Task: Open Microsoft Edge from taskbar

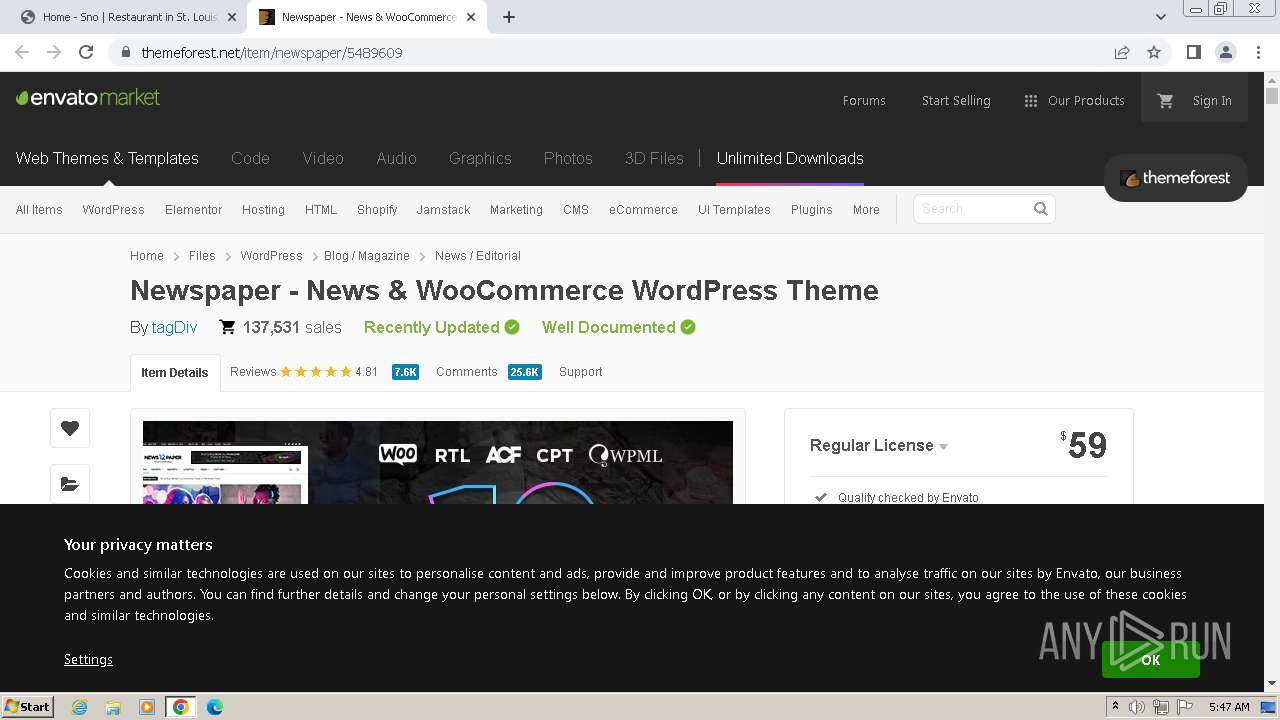Action: click(215, 707)
